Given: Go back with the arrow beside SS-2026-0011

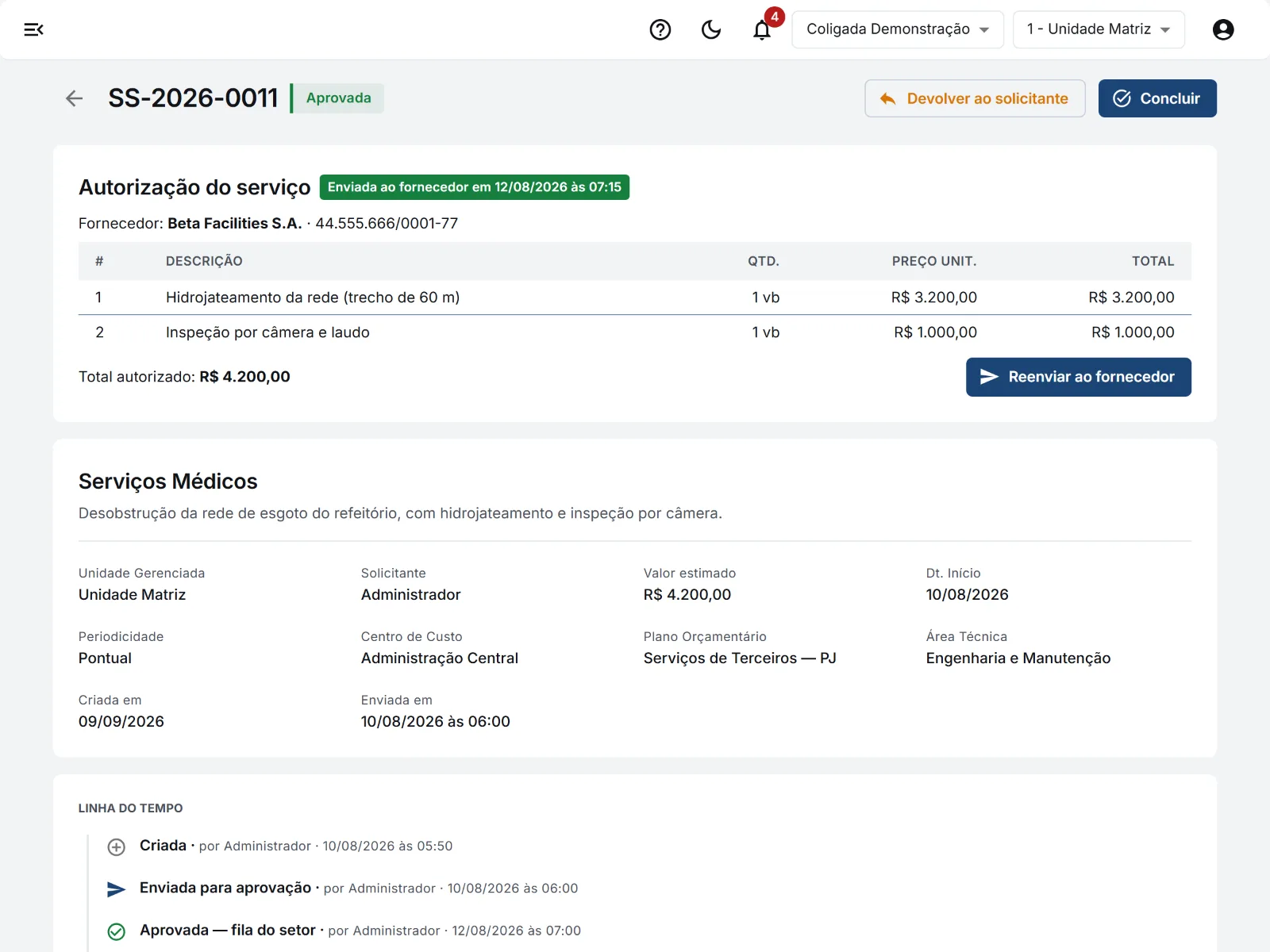Looking at the screenshot, I should pyautogui.click(x=75, y=98).
